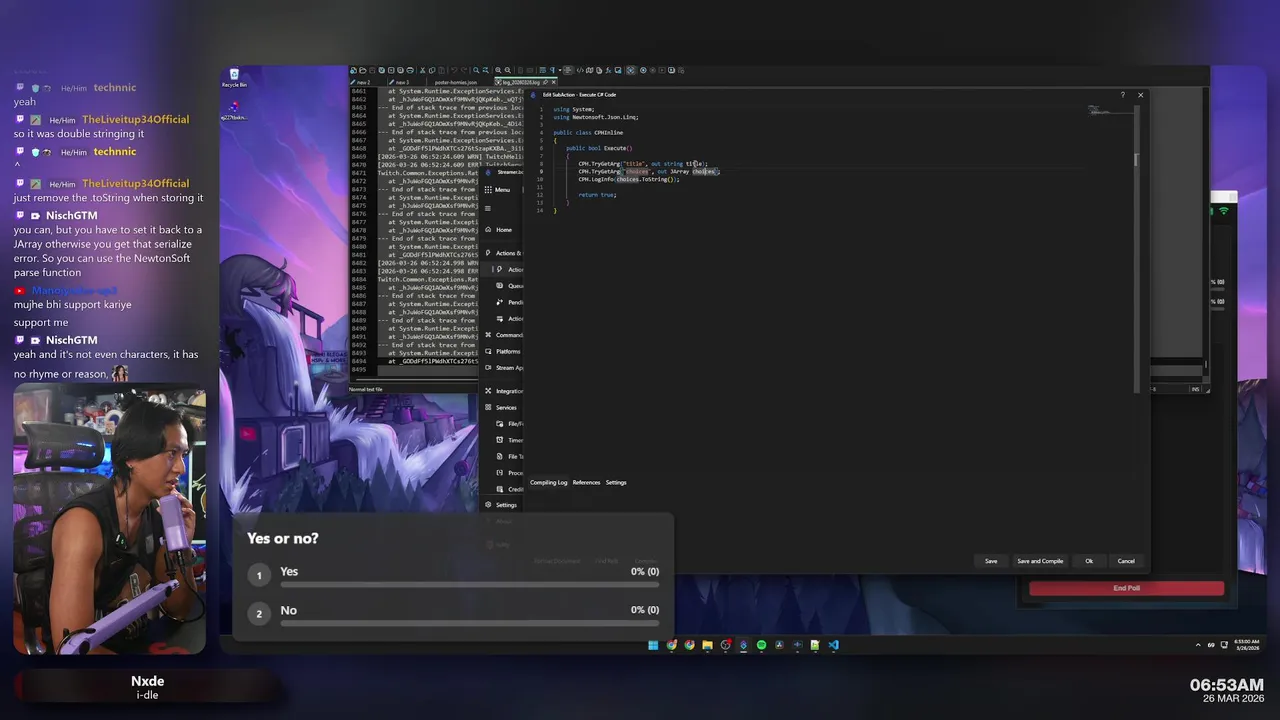Image resolution: width=1280 pixels, height=720 pixels.
Task: Open Stream Apps in Streamer.bot sidebar
Action: pos(504,368)
